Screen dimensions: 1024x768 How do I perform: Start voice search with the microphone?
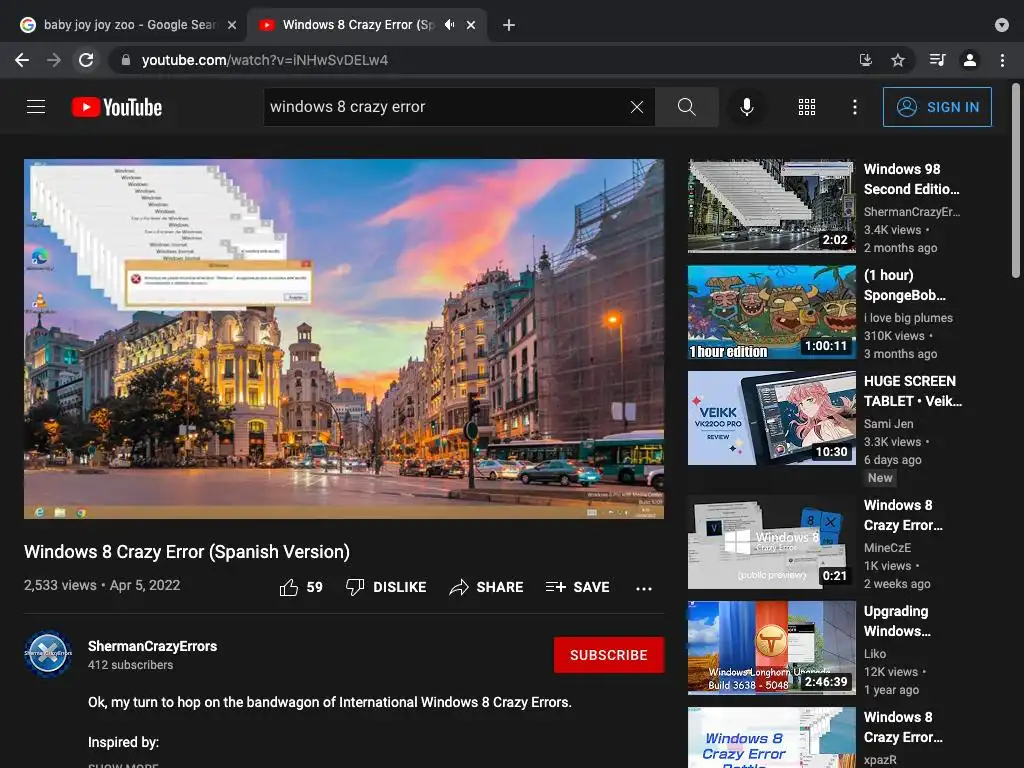pyautogui.click(x=746, y=107)
